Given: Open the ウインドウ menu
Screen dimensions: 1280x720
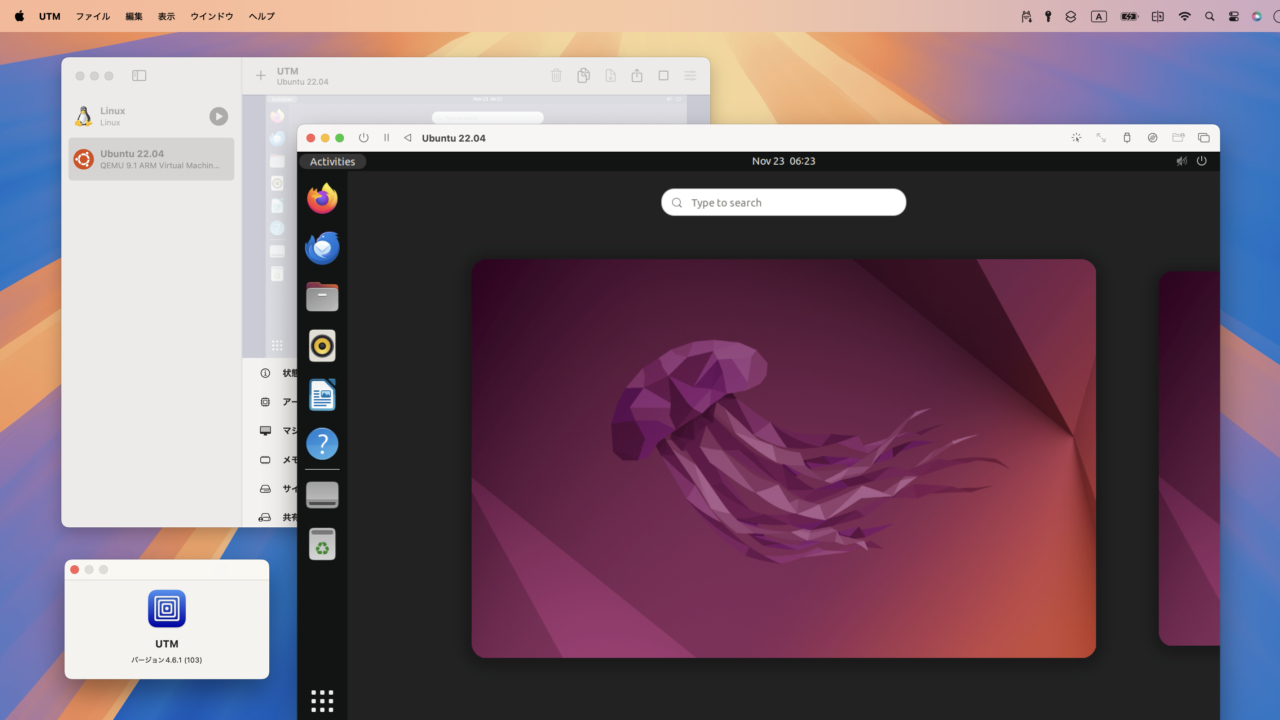Looking at the screenshot, I should (212, 16).
